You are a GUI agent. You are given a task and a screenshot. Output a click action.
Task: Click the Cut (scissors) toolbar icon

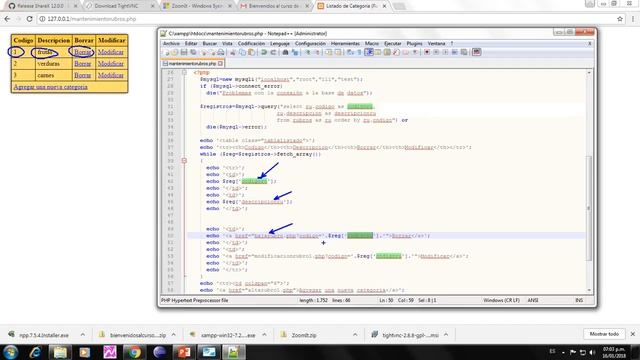232,52
